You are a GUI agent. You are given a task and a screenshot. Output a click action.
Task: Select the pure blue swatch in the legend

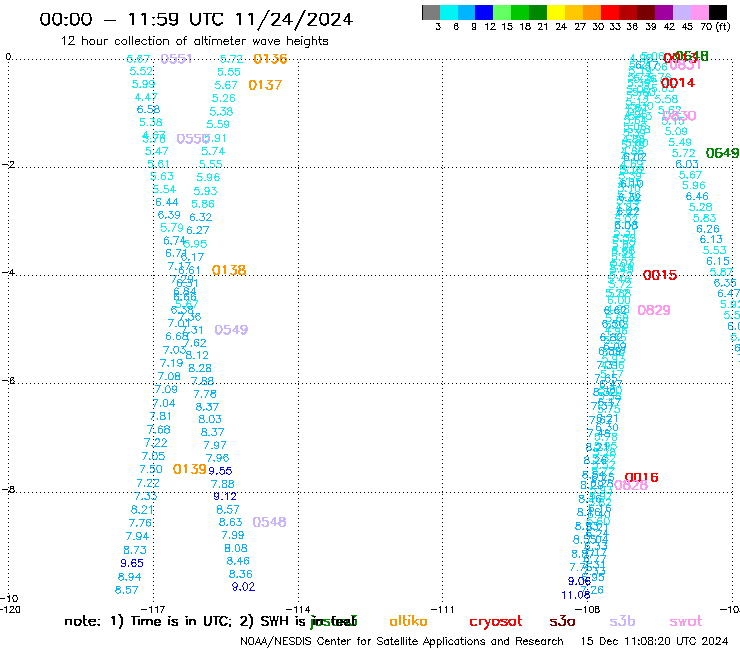[484, 12]
